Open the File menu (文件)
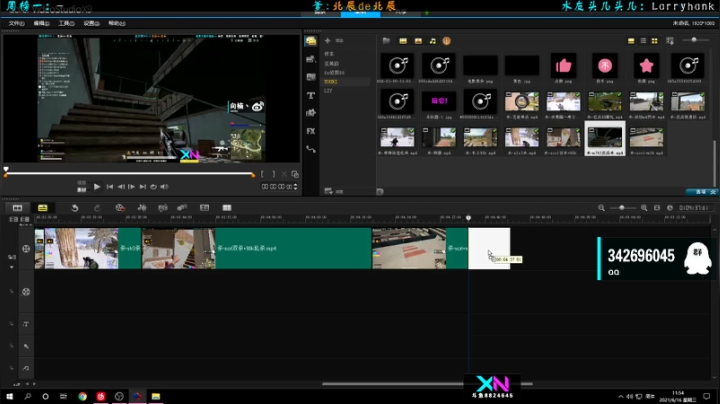720x404 pixels. pos(16,23)
